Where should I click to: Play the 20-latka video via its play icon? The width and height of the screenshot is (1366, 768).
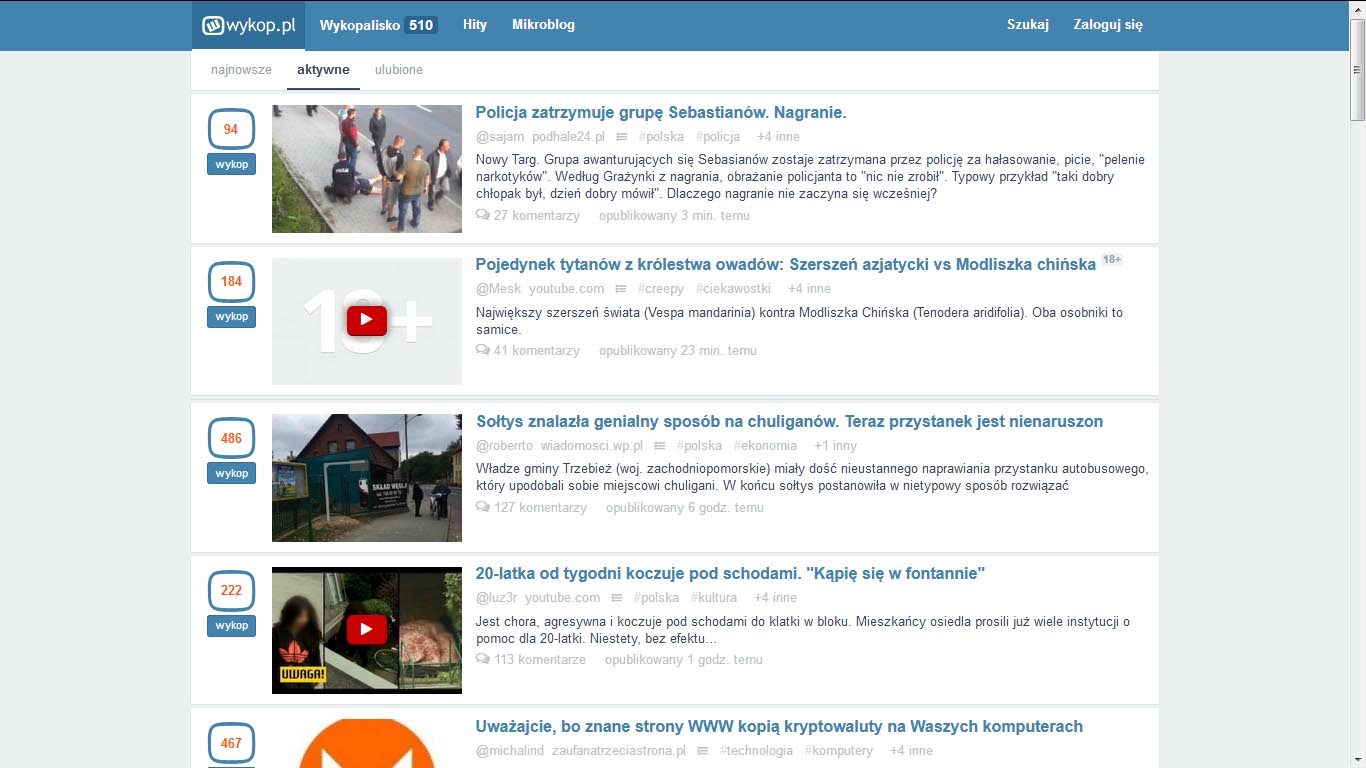pos(366,629)
